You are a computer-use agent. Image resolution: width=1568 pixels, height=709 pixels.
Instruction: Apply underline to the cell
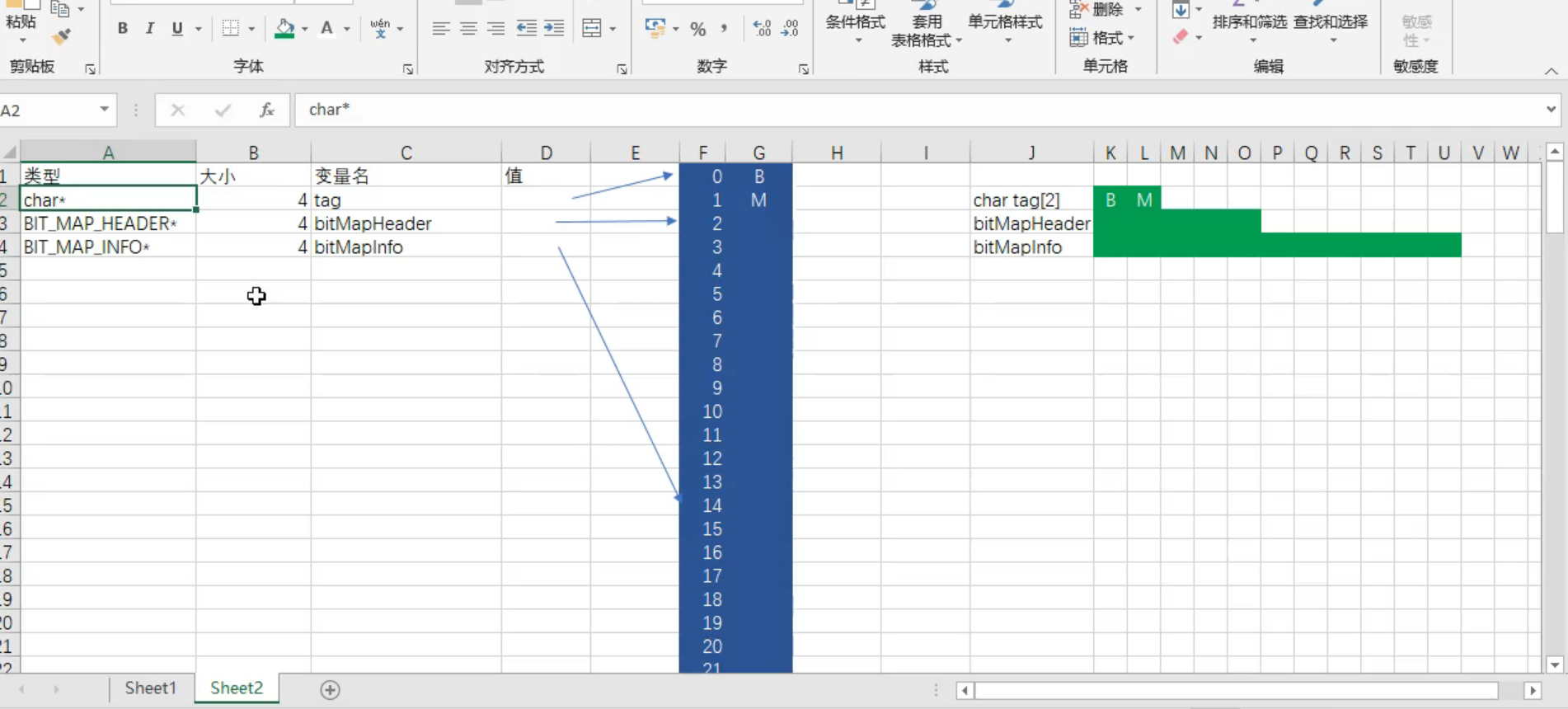(x=176, y=29)
